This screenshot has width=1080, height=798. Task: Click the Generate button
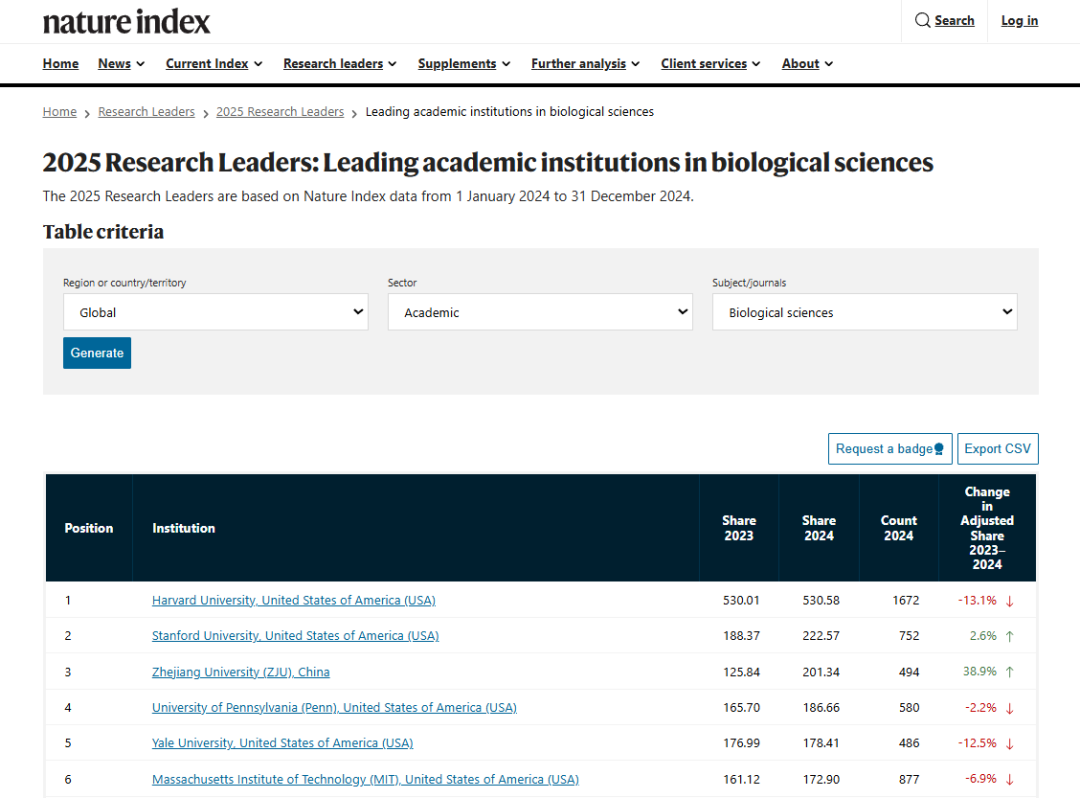point(97,353)
